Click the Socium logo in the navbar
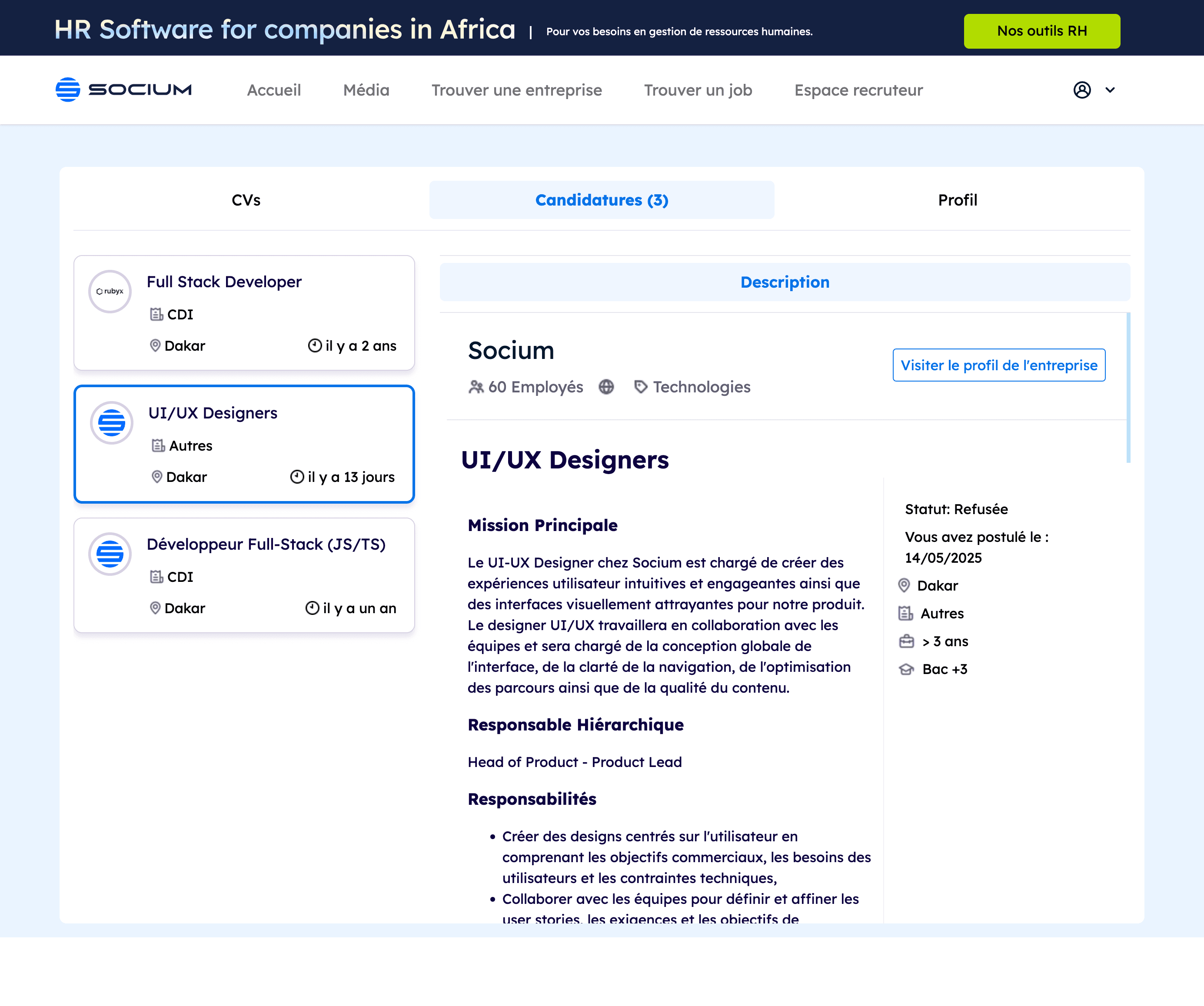Viewport: 1204px width, 1006px height. (x=123, y=90)
